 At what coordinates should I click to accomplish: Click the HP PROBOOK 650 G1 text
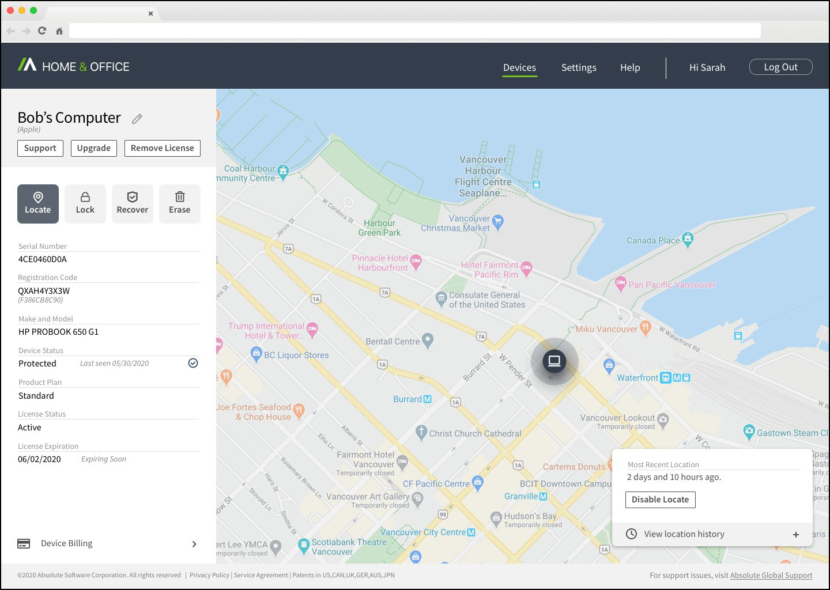pos(58,332)
